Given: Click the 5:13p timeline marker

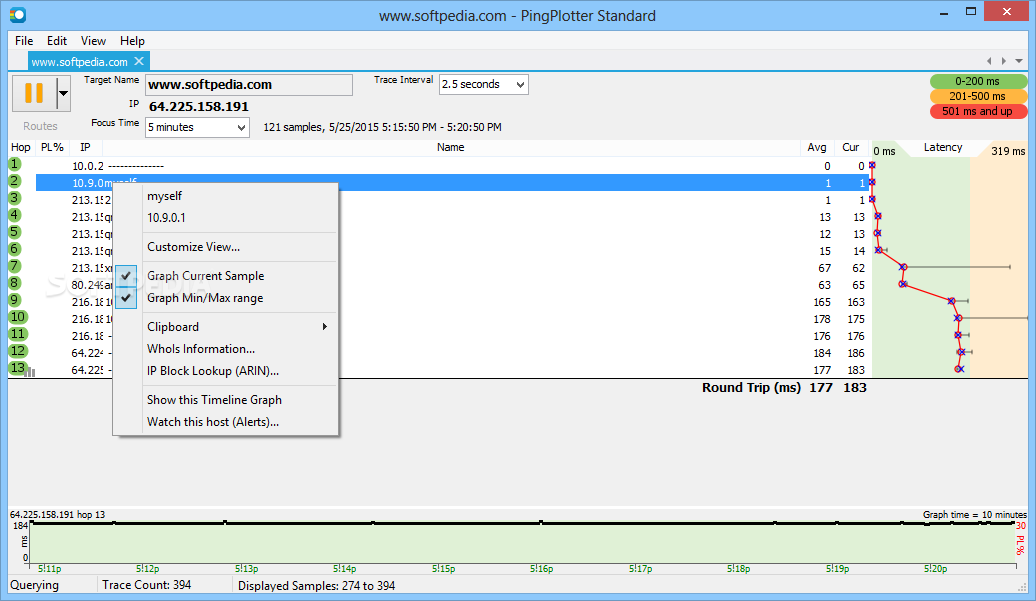Looking at the screenshot, I should pos(246,569).
